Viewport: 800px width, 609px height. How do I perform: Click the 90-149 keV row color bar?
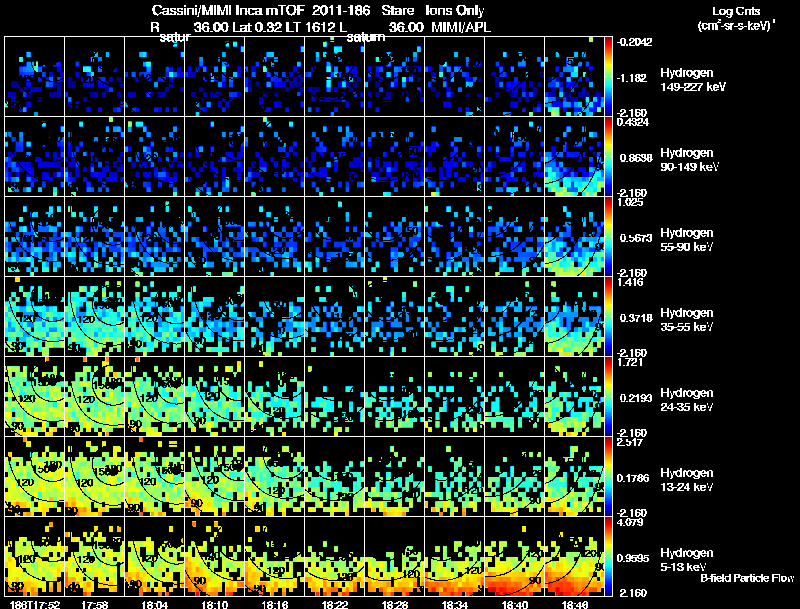(609, 156)
